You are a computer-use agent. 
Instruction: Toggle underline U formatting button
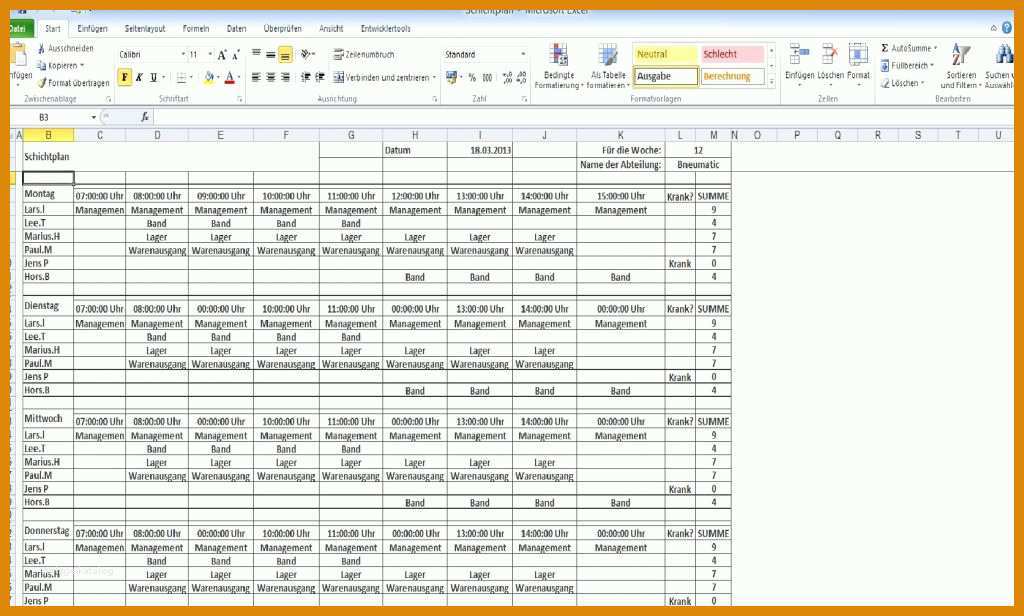(x=153, y=77)
